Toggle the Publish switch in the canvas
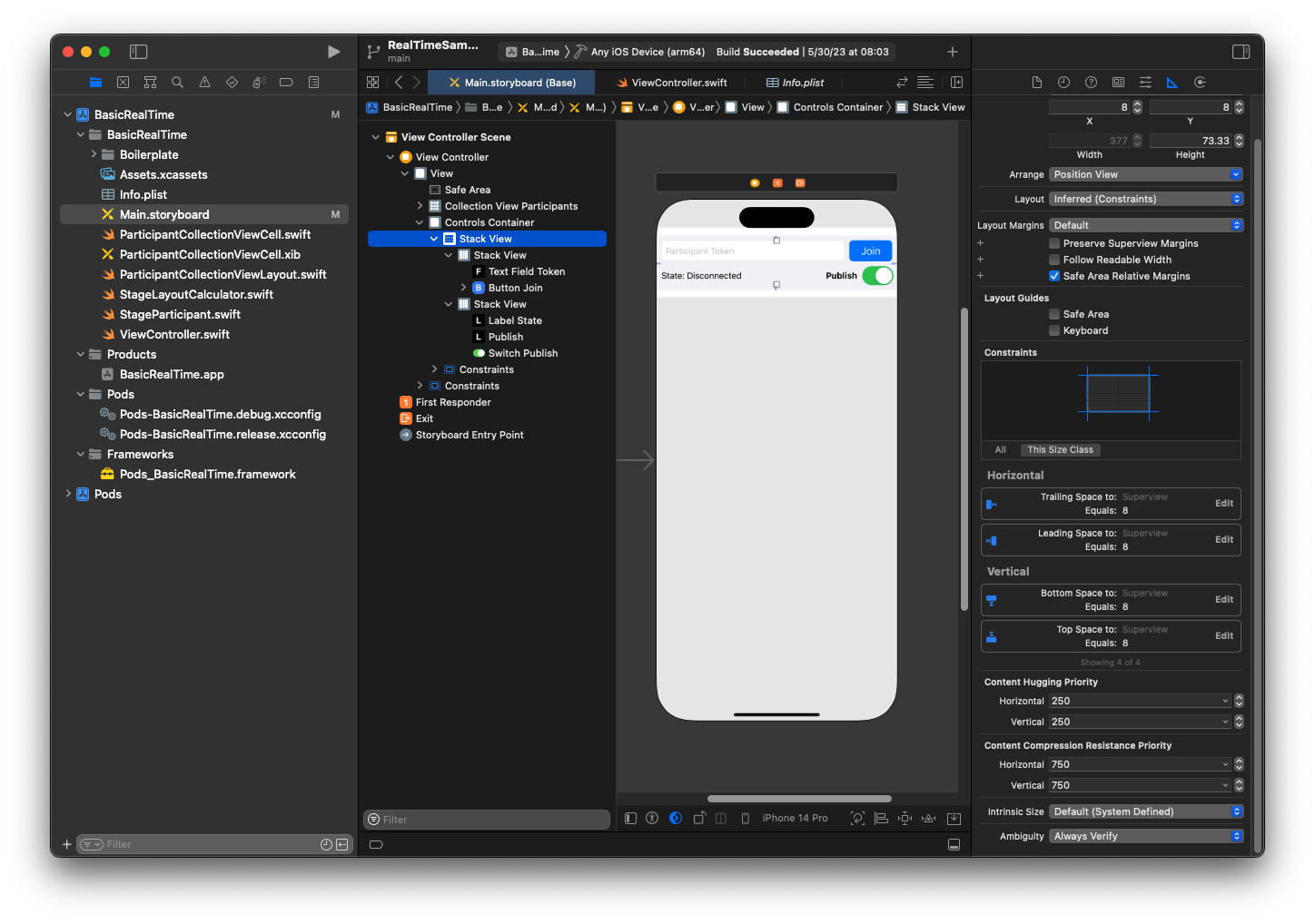 877,275
